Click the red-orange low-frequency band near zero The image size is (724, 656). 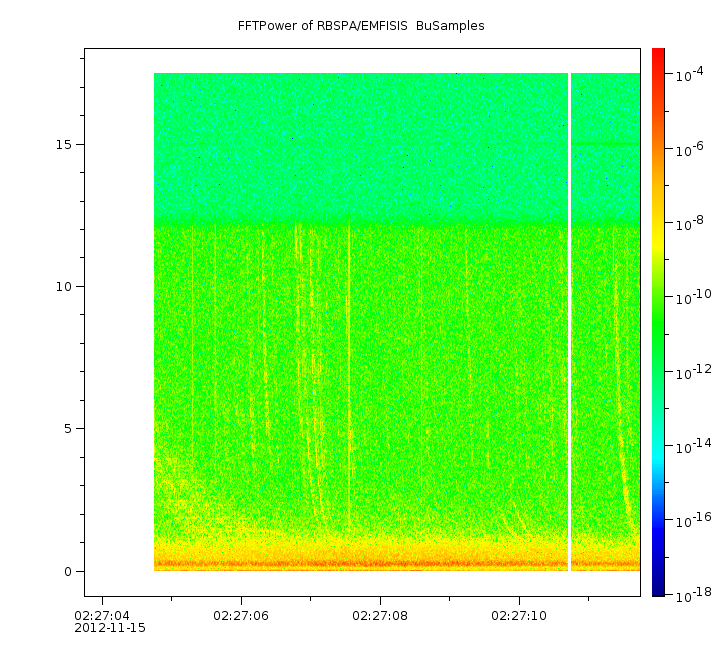[397, 564]
